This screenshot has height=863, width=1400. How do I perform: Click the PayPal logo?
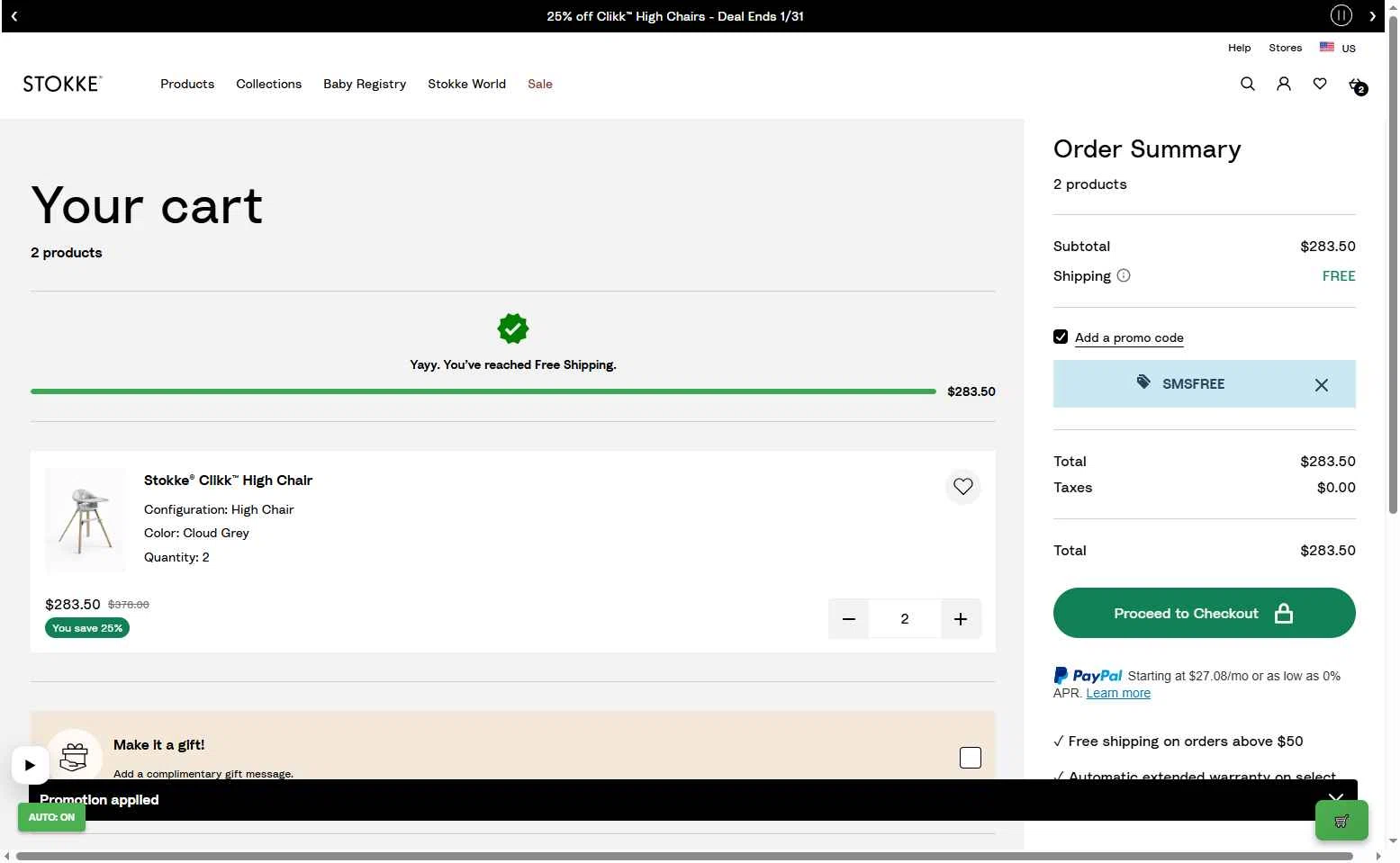[1088, 676]
